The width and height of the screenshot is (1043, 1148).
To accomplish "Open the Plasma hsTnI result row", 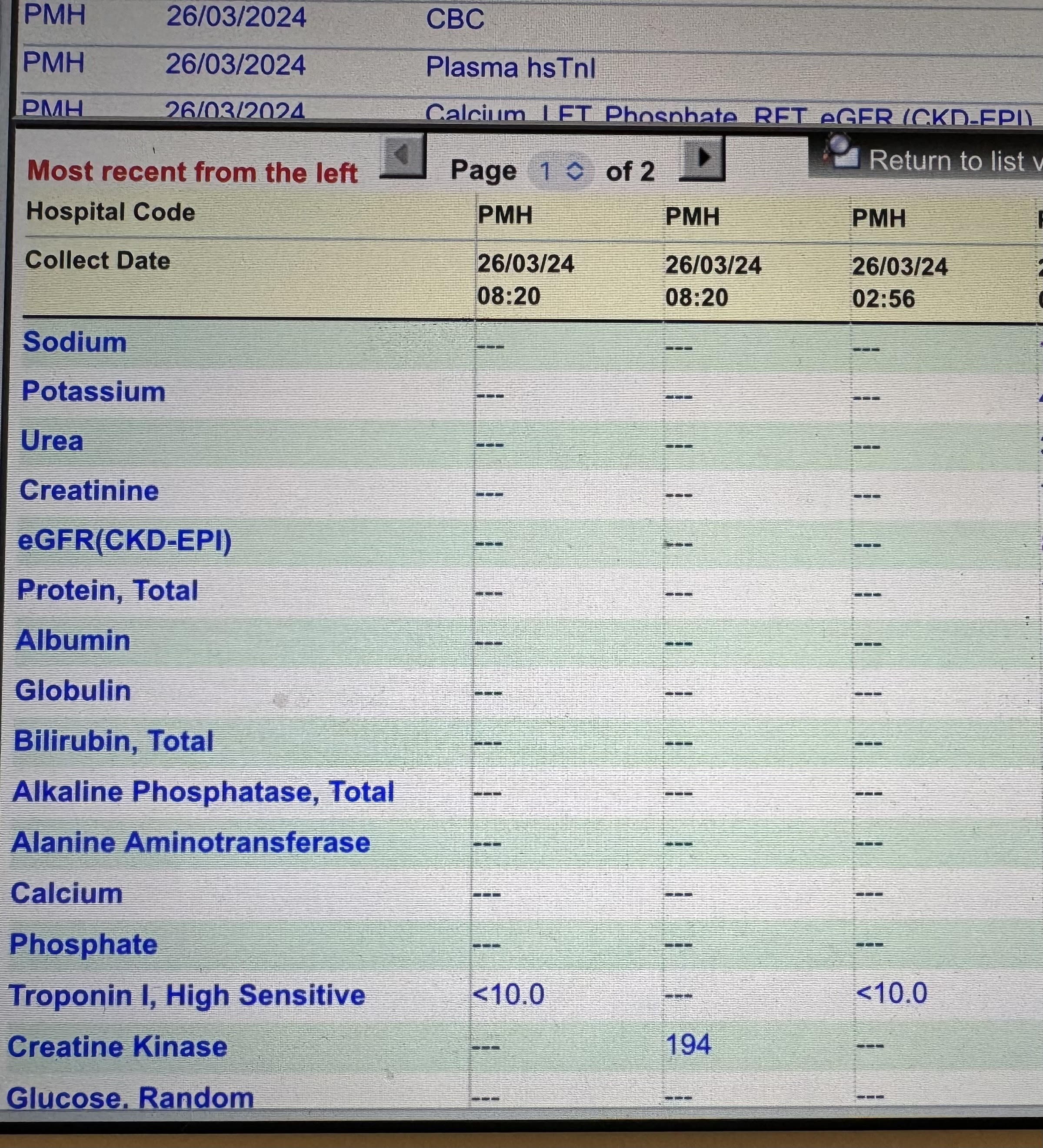I will [510, 68].
